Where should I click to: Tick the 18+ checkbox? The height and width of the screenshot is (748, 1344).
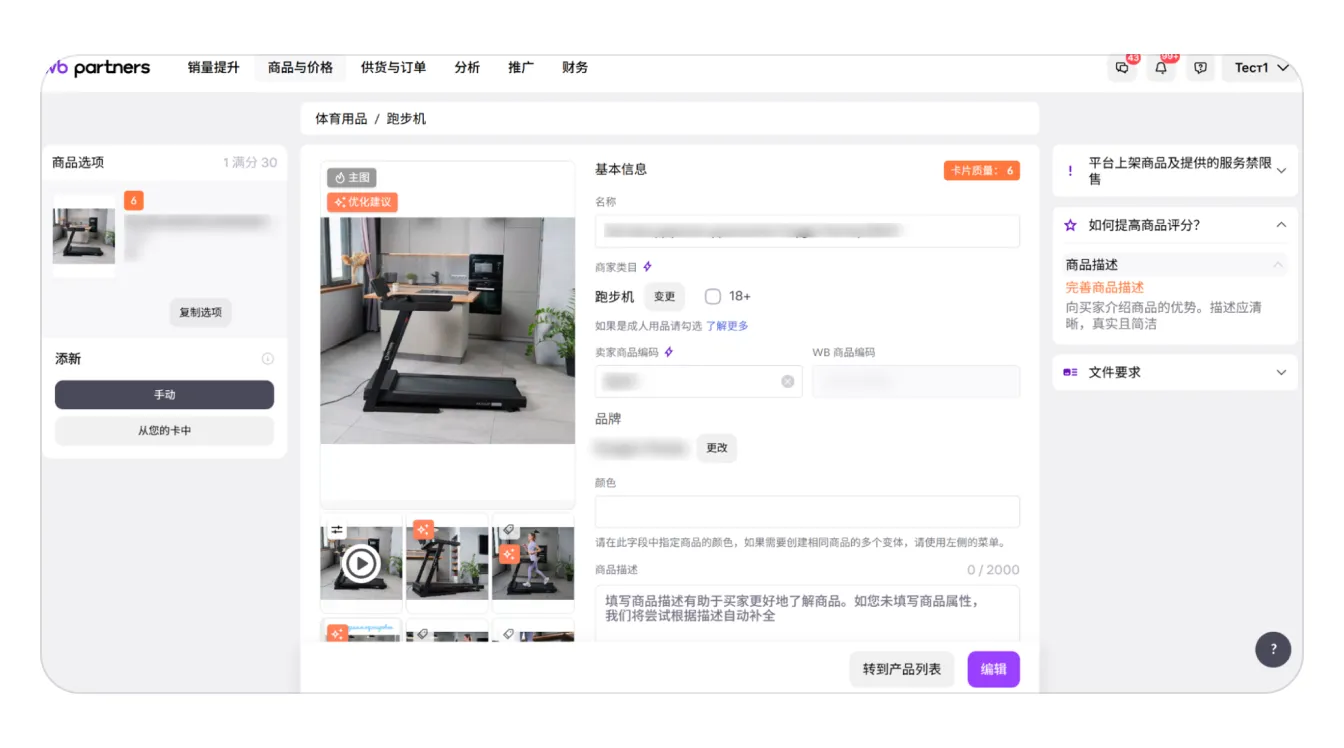(713, 296)
